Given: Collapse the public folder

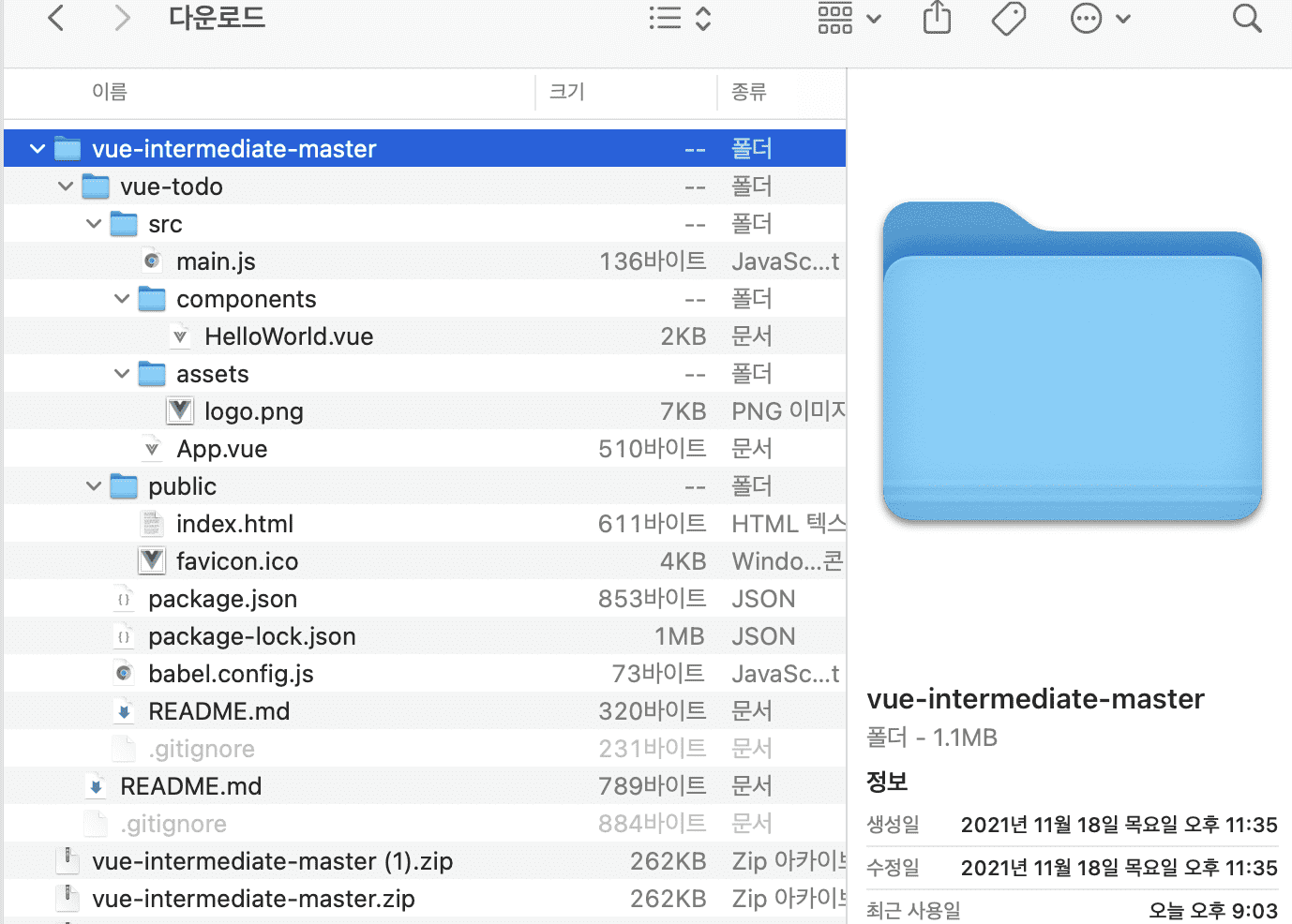Looking at the screenshot, I should point(94,486).
